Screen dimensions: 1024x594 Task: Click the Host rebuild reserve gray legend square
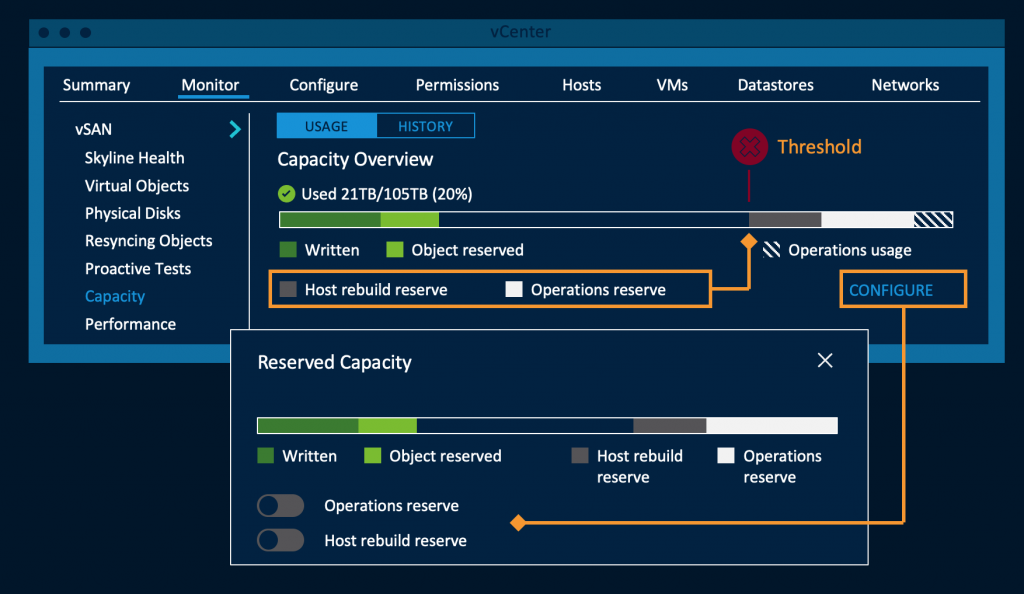pos(289,290)
